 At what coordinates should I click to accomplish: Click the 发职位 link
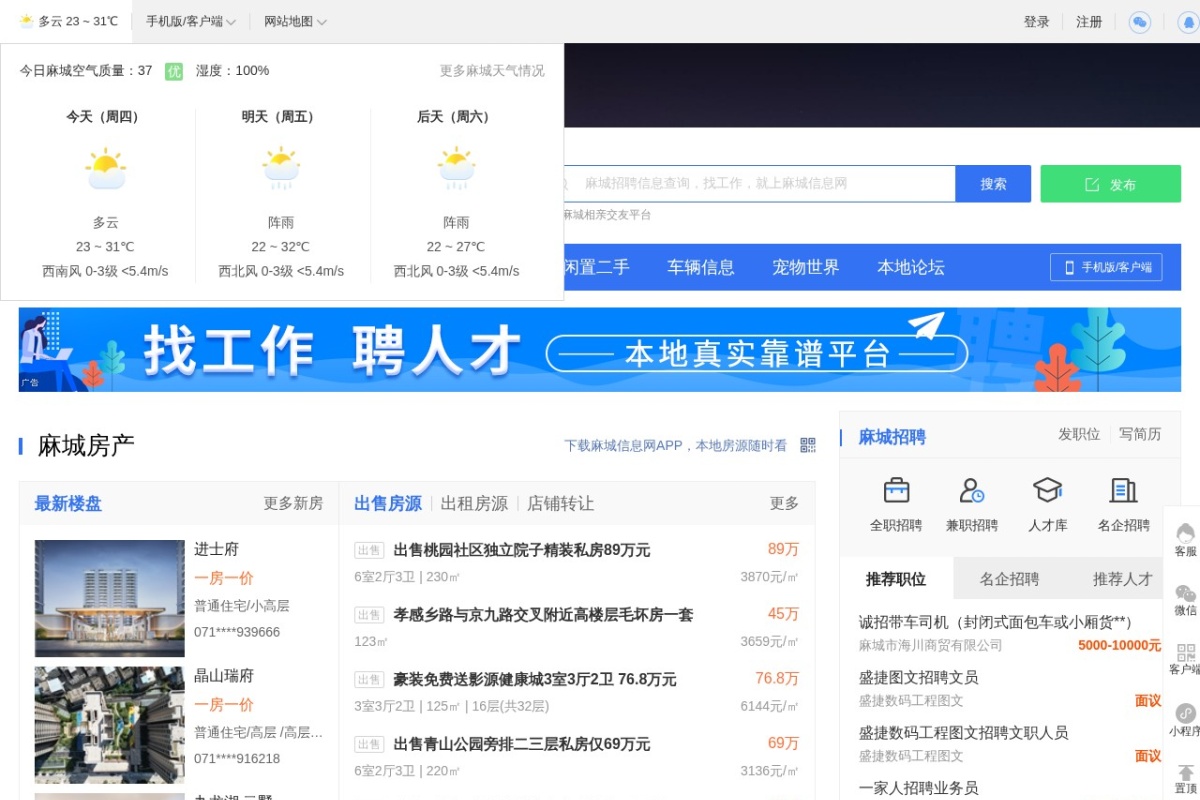pos(1079,434)
